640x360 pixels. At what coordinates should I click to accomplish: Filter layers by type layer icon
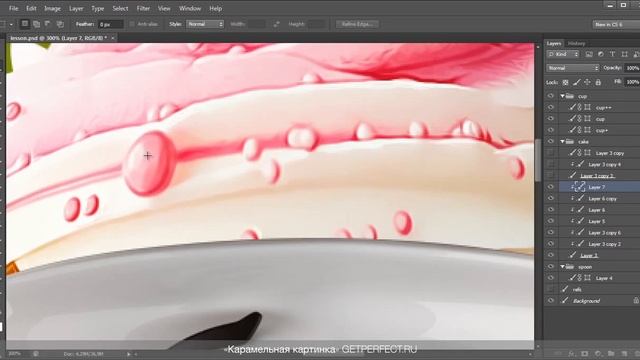point(612,54)
